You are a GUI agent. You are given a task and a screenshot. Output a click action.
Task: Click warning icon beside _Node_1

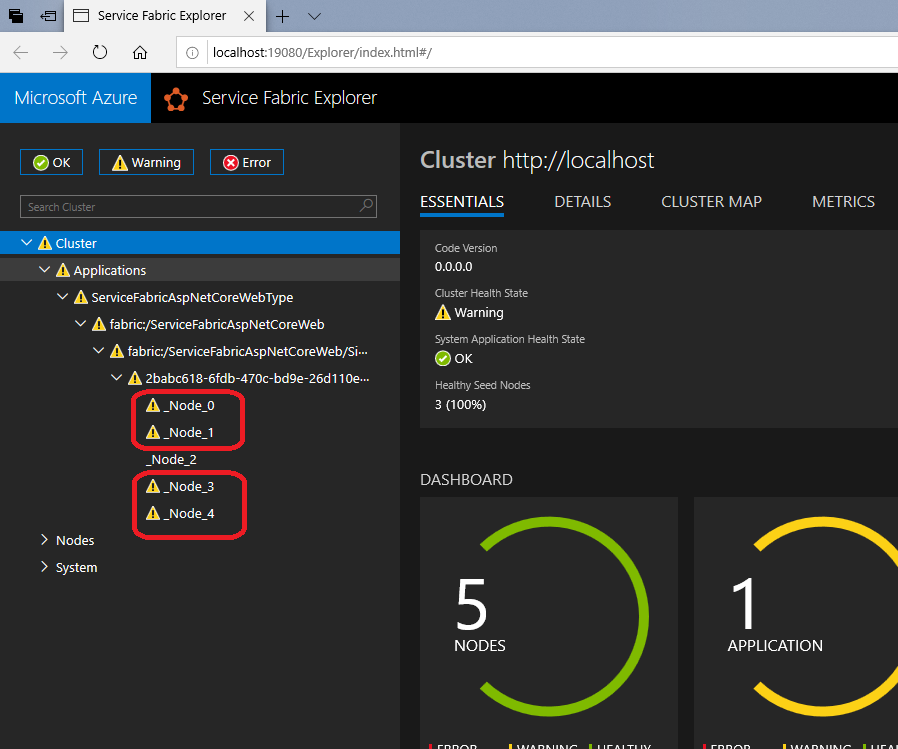(153, 432)
